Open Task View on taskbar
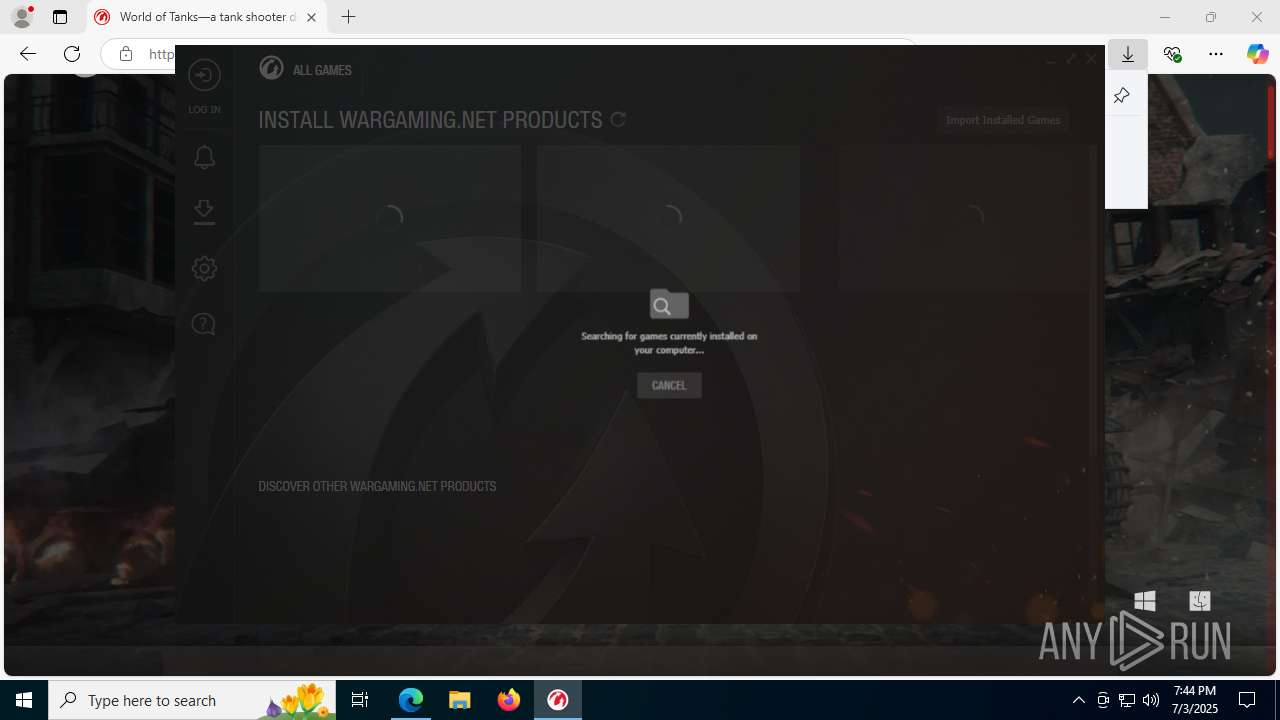 click(360, 700)
